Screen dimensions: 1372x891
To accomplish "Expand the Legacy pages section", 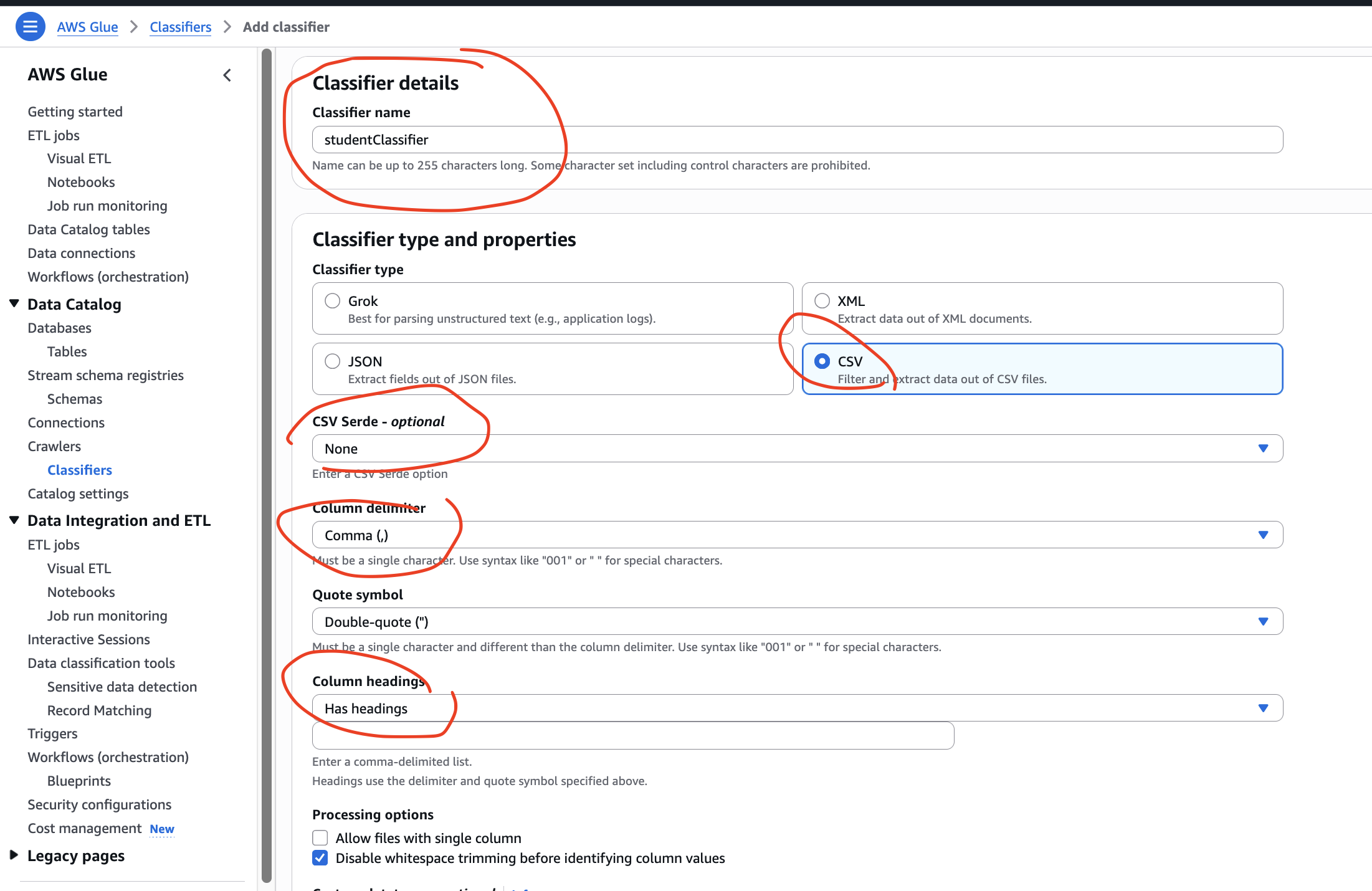I will (x=14, y=855).
